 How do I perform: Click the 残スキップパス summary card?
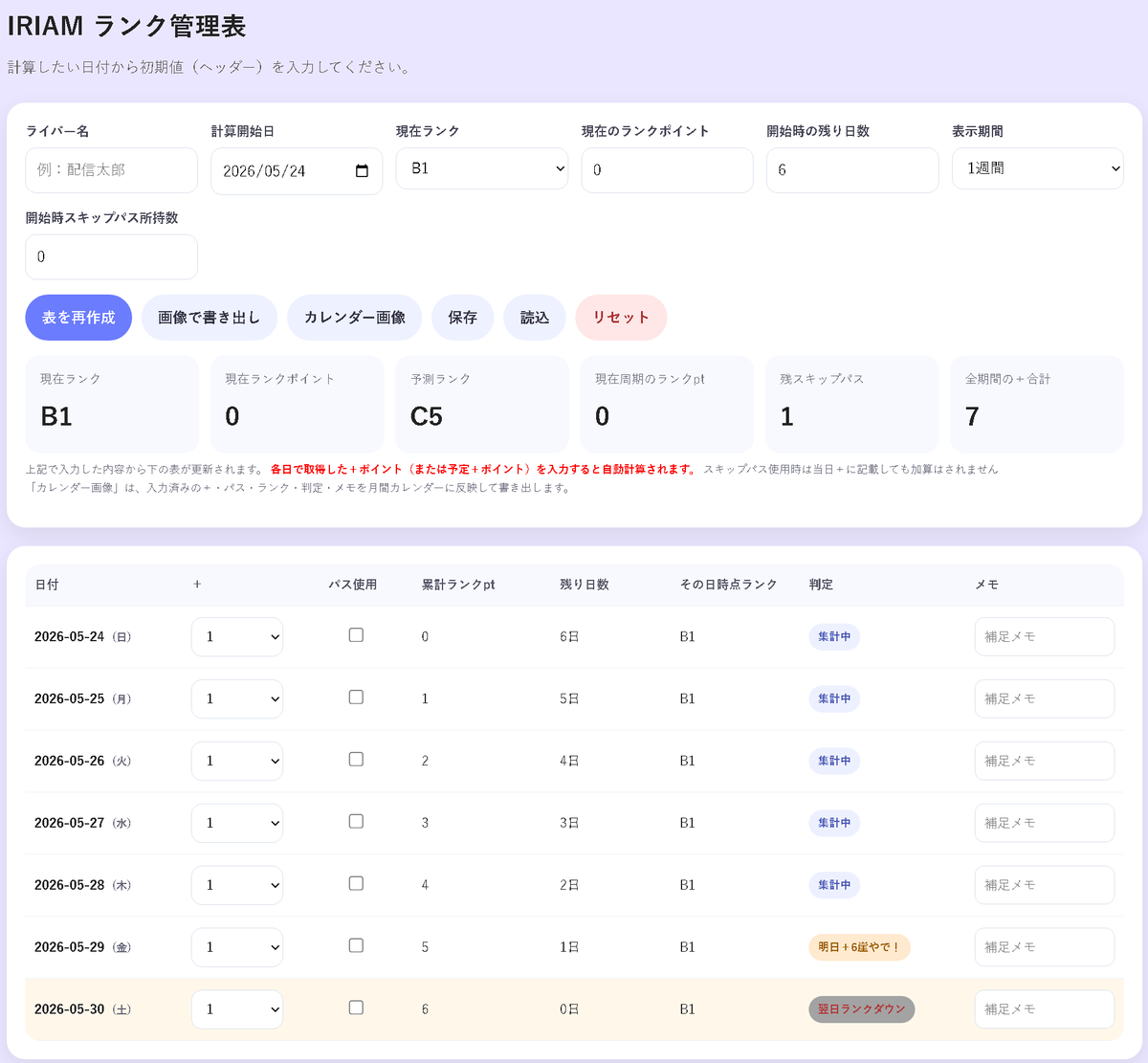(851, 404)
